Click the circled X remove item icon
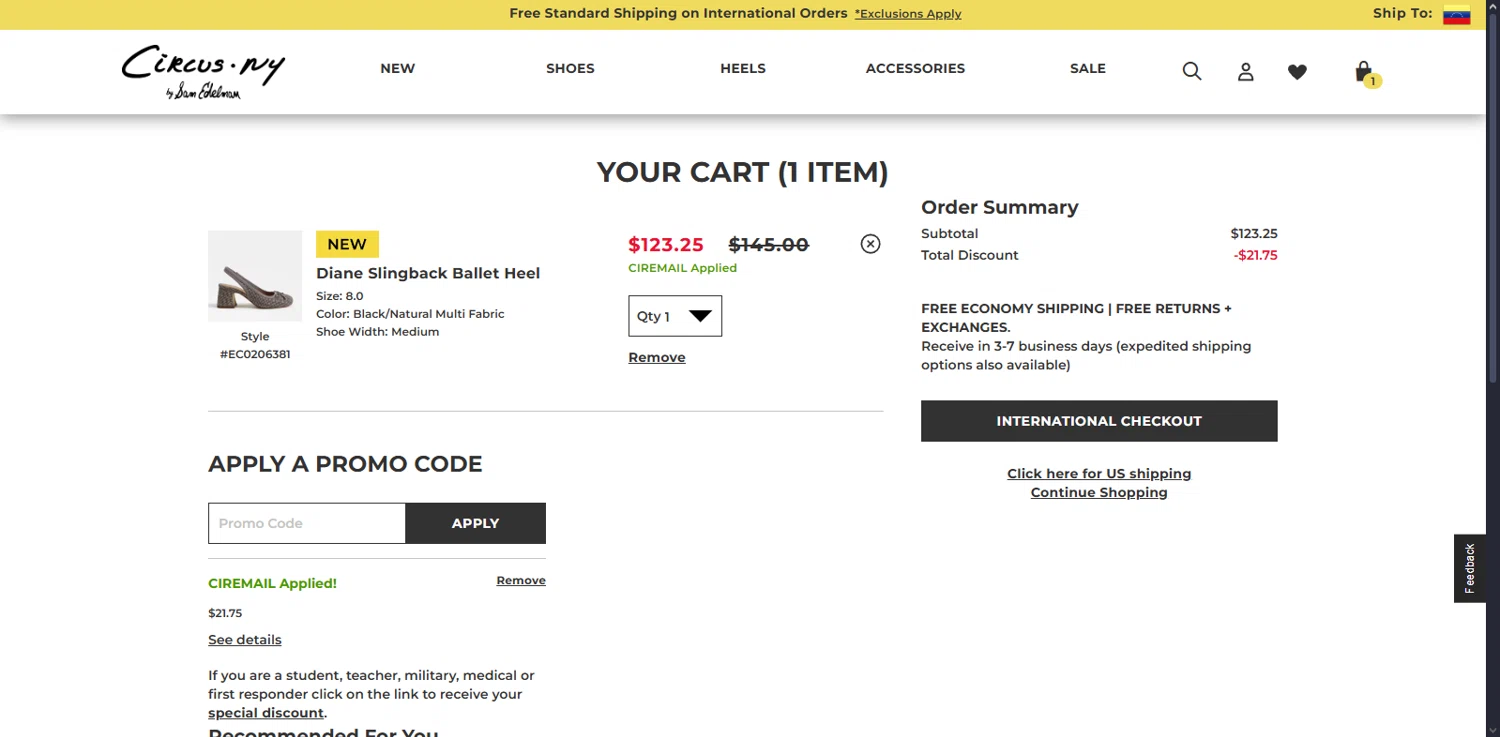 pos(870,244)
